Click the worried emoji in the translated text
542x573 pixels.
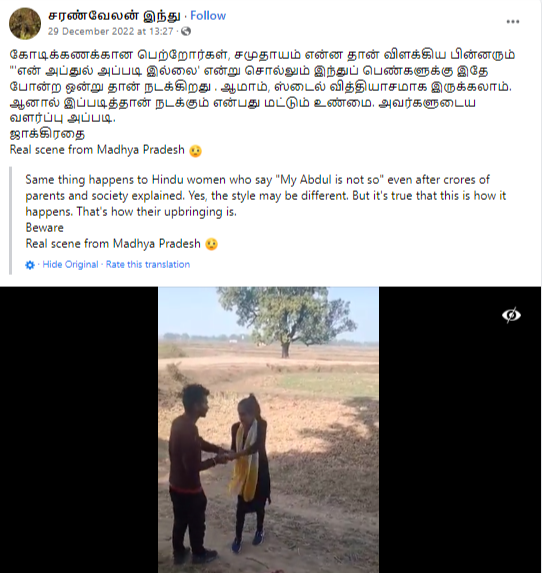click(x=212, y=244)
